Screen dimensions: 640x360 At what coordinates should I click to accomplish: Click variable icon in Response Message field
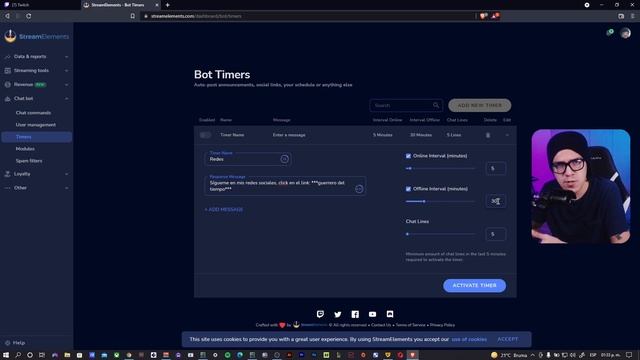(359, 189)
